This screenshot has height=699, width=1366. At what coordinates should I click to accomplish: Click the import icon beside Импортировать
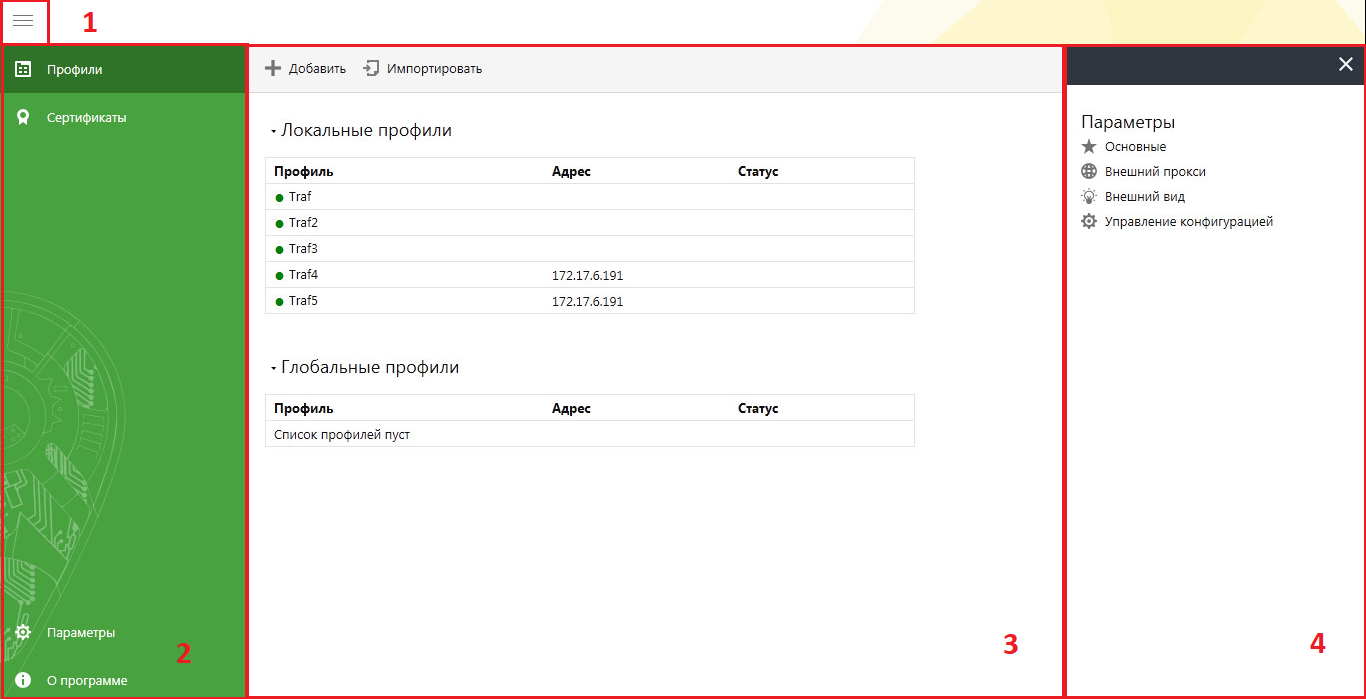371,69
